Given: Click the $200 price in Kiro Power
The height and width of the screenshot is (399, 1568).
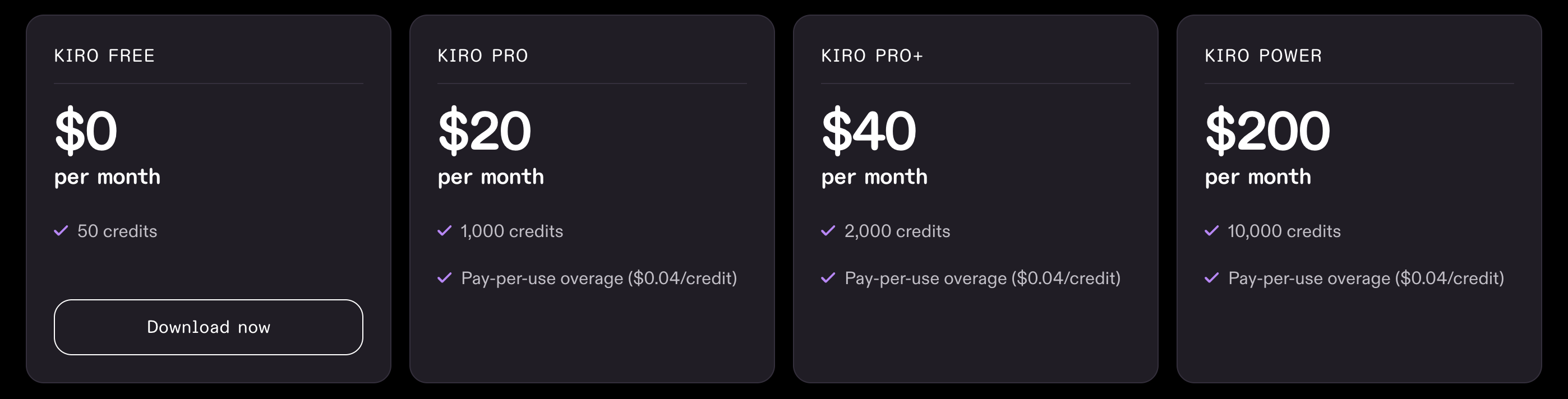Looking at the screenshot, I should 1267,131.
